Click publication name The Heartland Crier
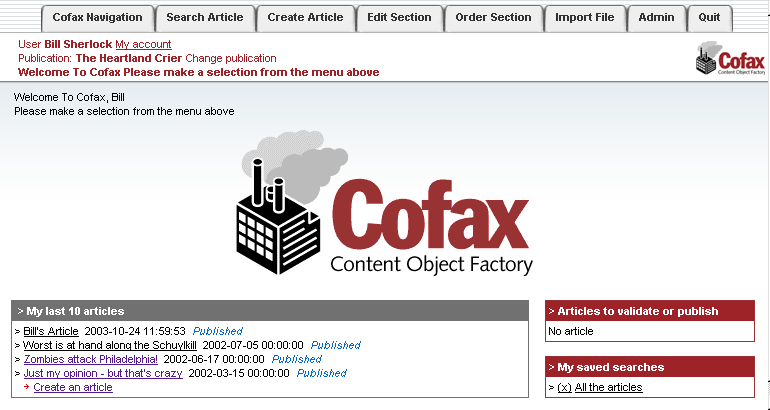 pyautogui.click(x=129, y=58)
